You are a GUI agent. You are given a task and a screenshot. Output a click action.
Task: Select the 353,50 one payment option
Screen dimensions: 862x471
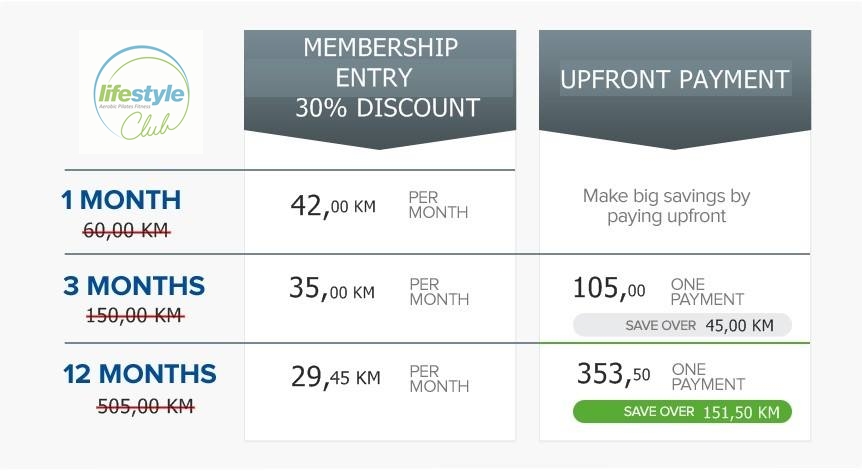pos(614,374)
